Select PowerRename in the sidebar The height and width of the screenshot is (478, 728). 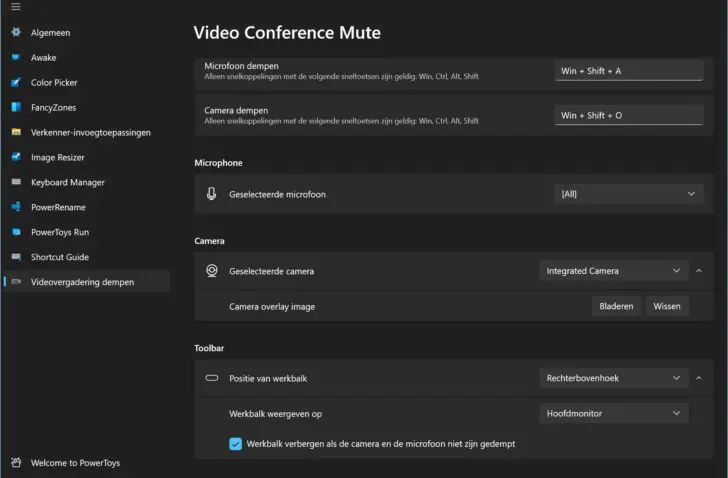point(86,207)
